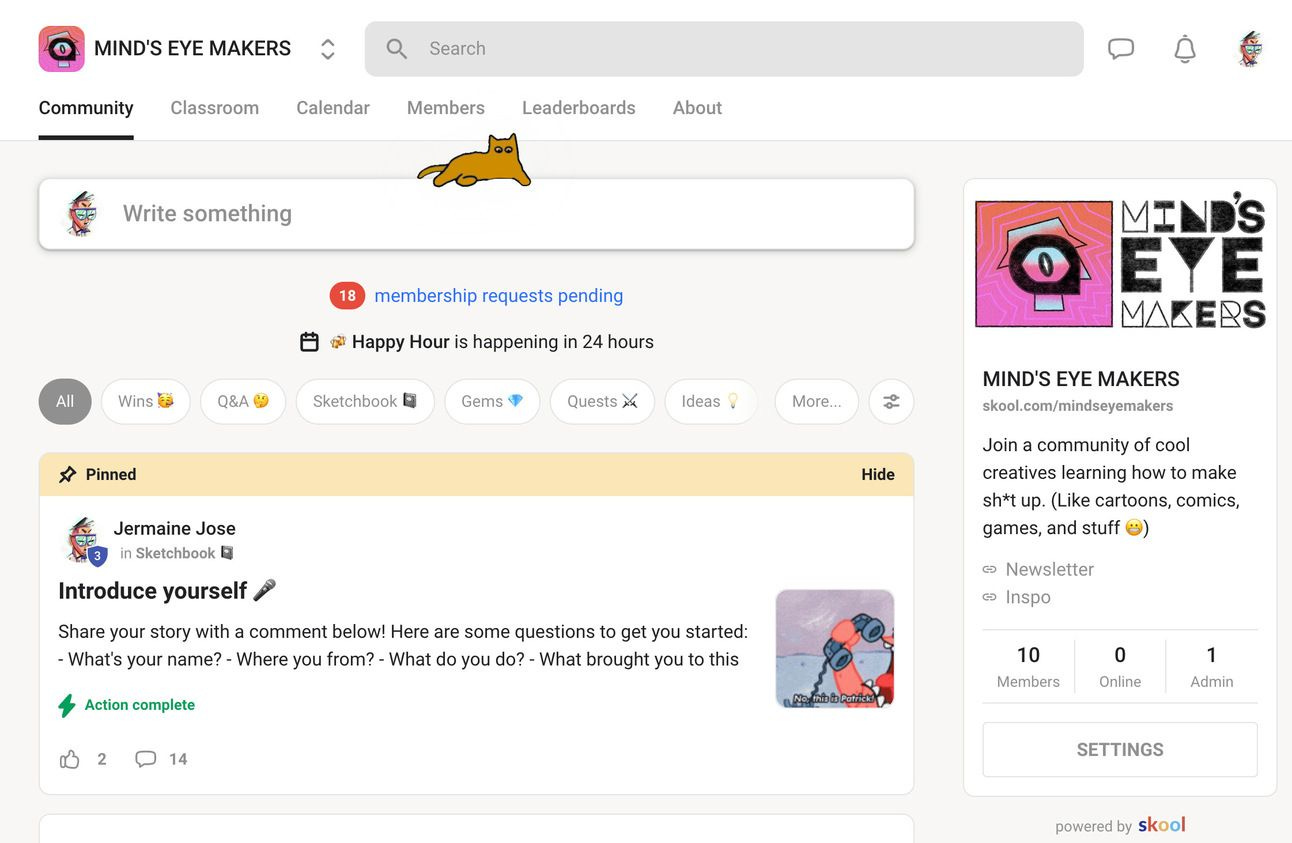Screen dimensions: 1292x843
Task: Open the profile avatar menu
Action: [1250, 49]
